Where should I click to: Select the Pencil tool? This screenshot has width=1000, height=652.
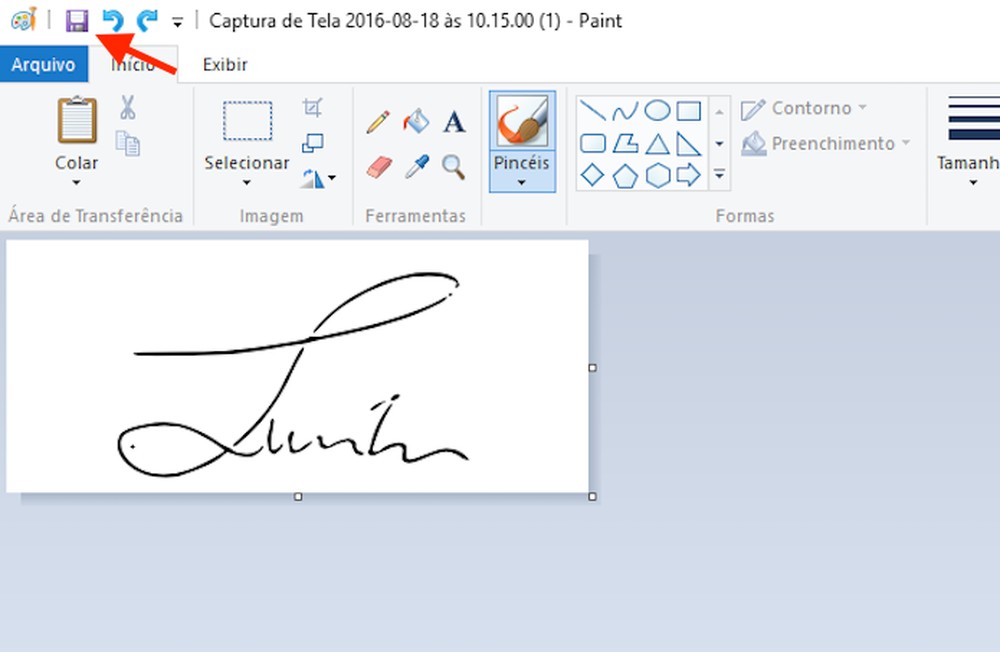tap(377, 120)
